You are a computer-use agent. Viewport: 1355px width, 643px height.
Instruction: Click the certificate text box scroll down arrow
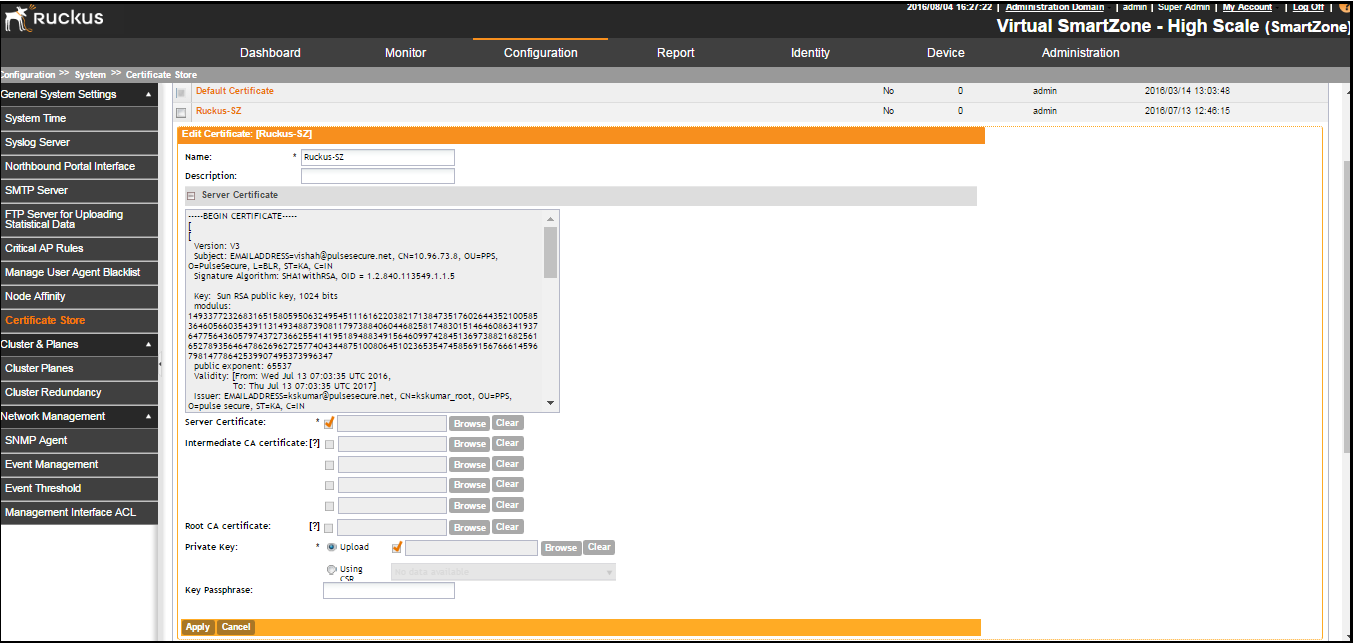(x=550, y=402)
